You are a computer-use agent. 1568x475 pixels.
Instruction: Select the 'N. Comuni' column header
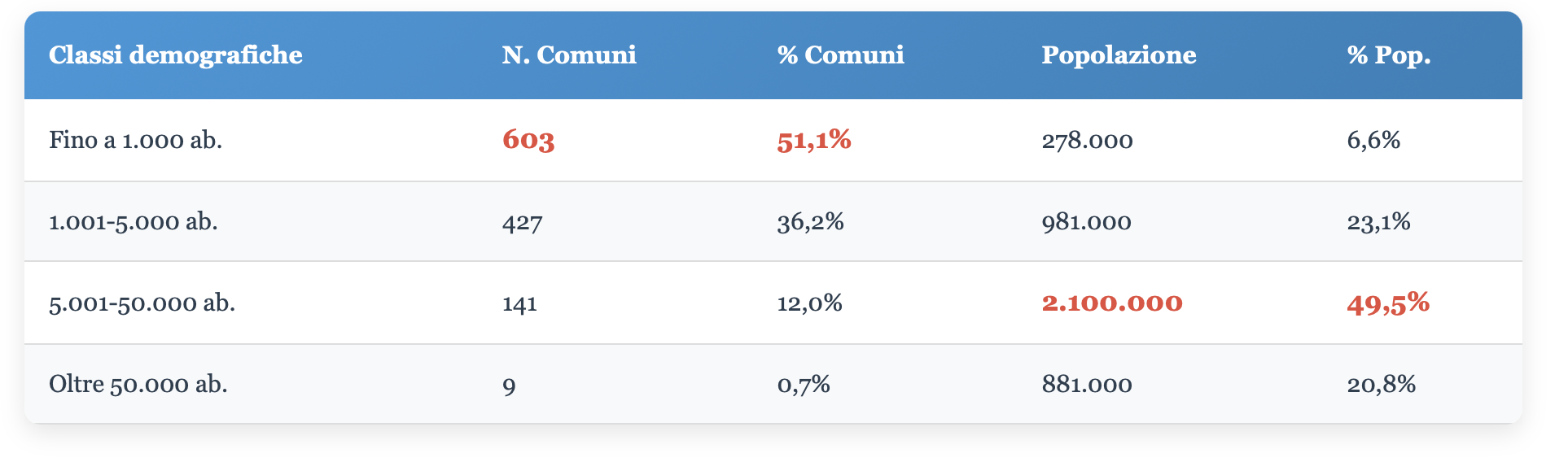[x=568, y=55]
